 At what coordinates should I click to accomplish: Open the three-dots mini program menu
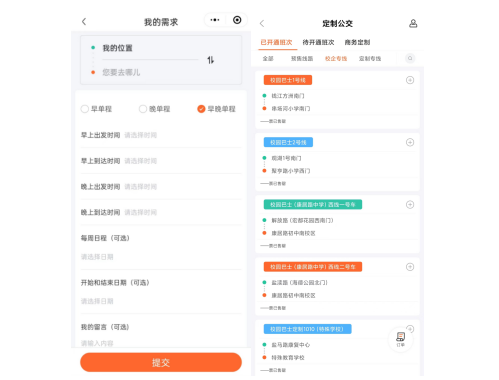tap(215, 20)
